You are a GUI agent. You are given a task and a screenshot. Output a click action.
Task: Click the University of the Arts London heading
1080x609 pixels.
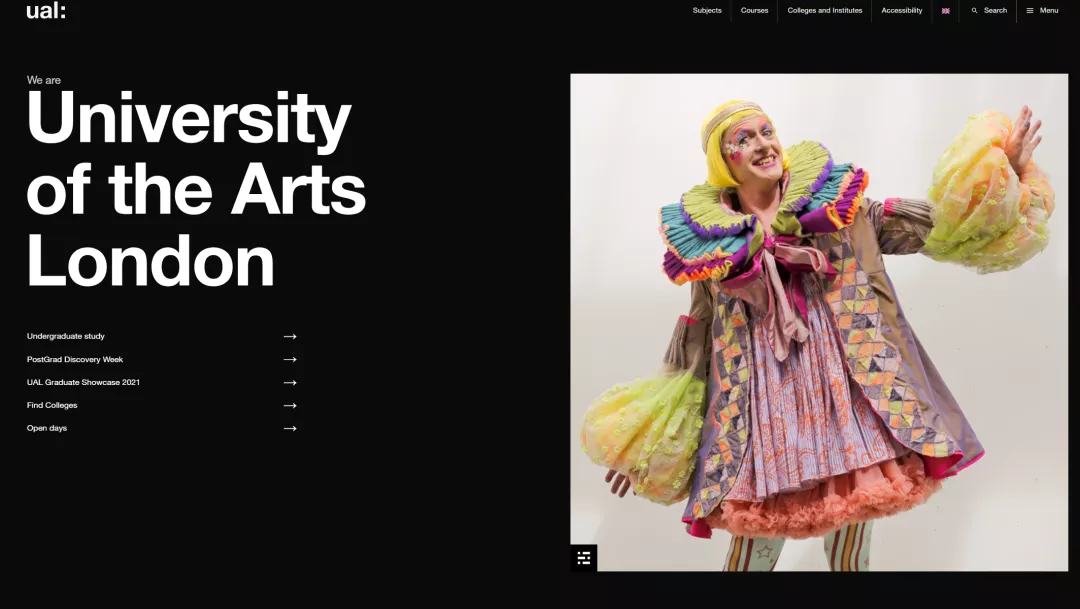coord(196,188)
